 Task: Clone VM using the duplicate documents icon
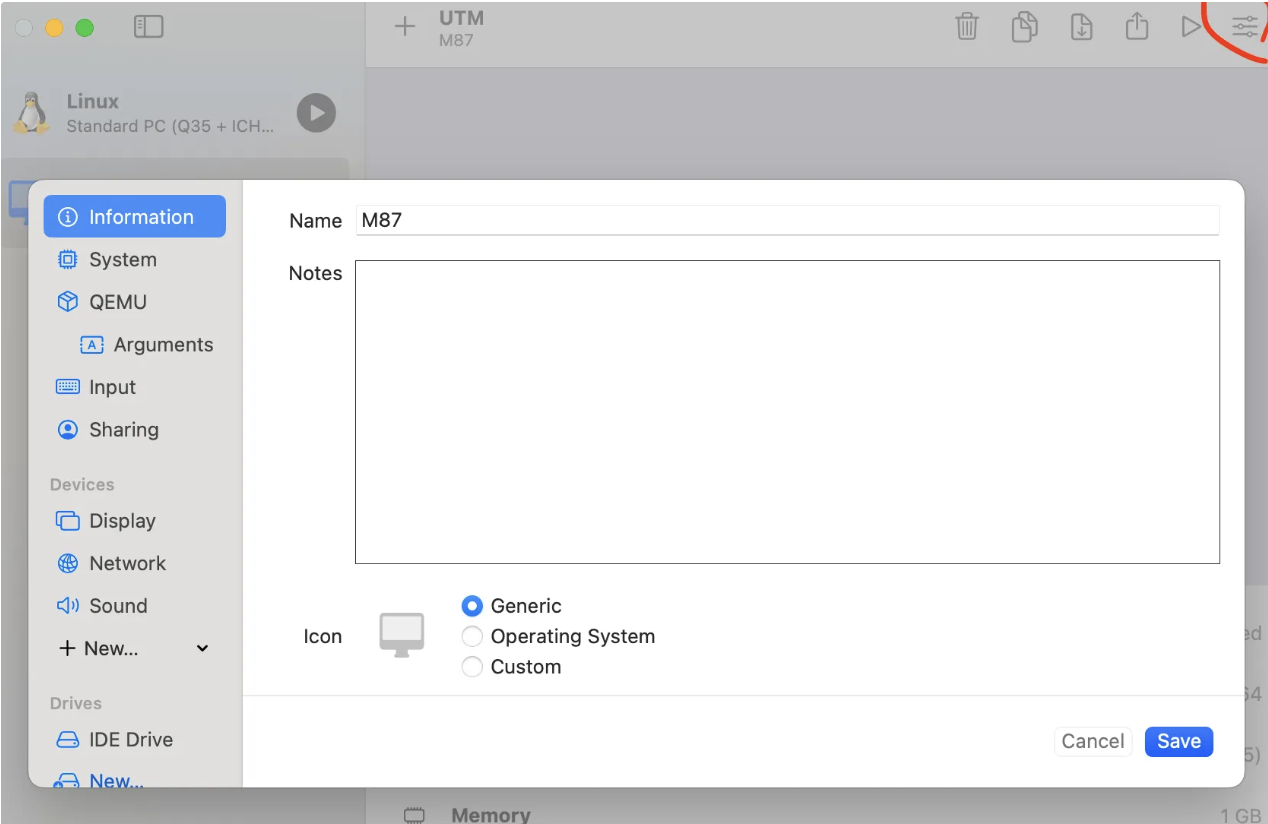[x=1024, y=27]
